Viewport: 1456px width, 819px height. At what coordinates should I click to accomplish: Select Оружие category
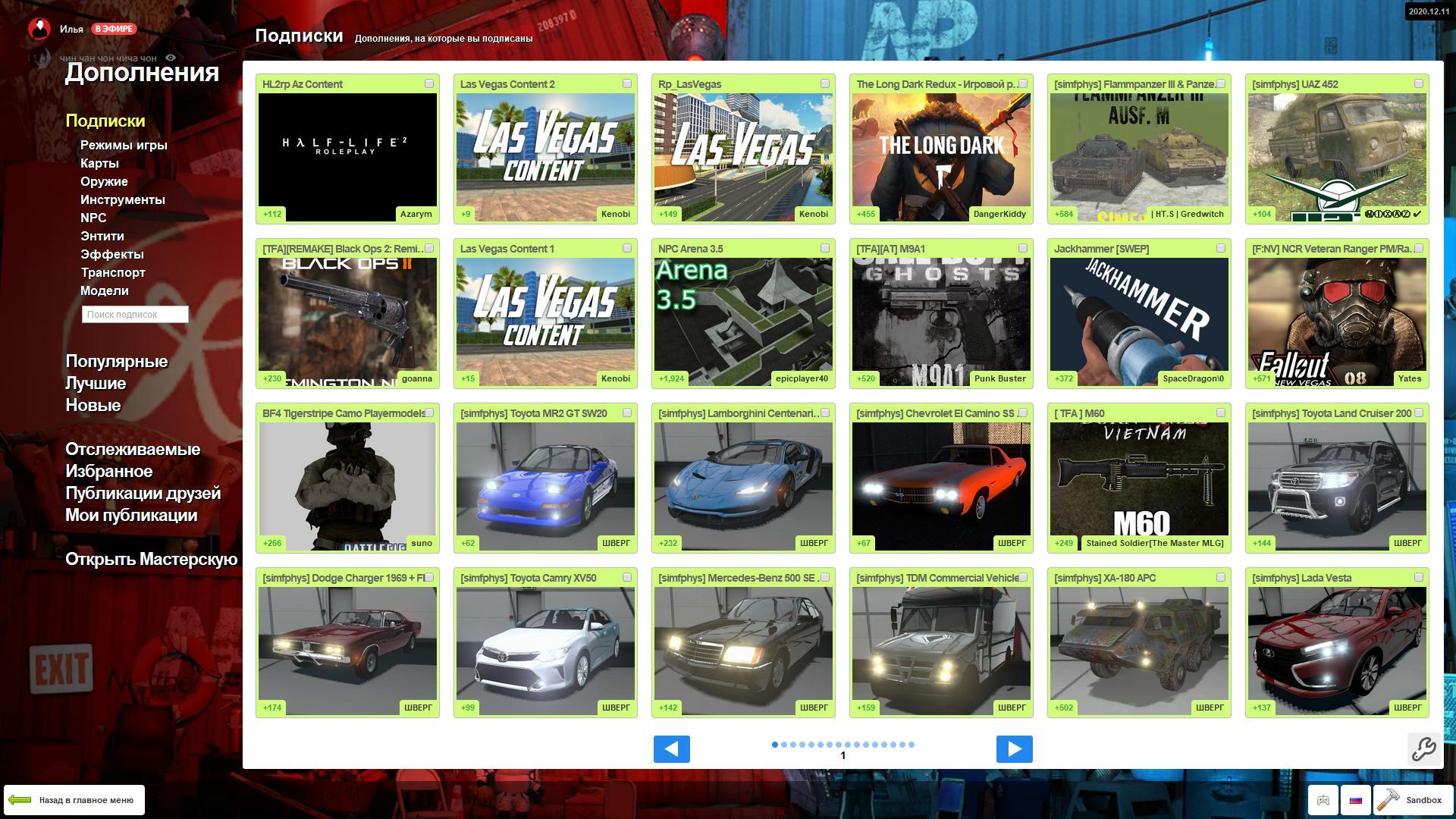104,181
